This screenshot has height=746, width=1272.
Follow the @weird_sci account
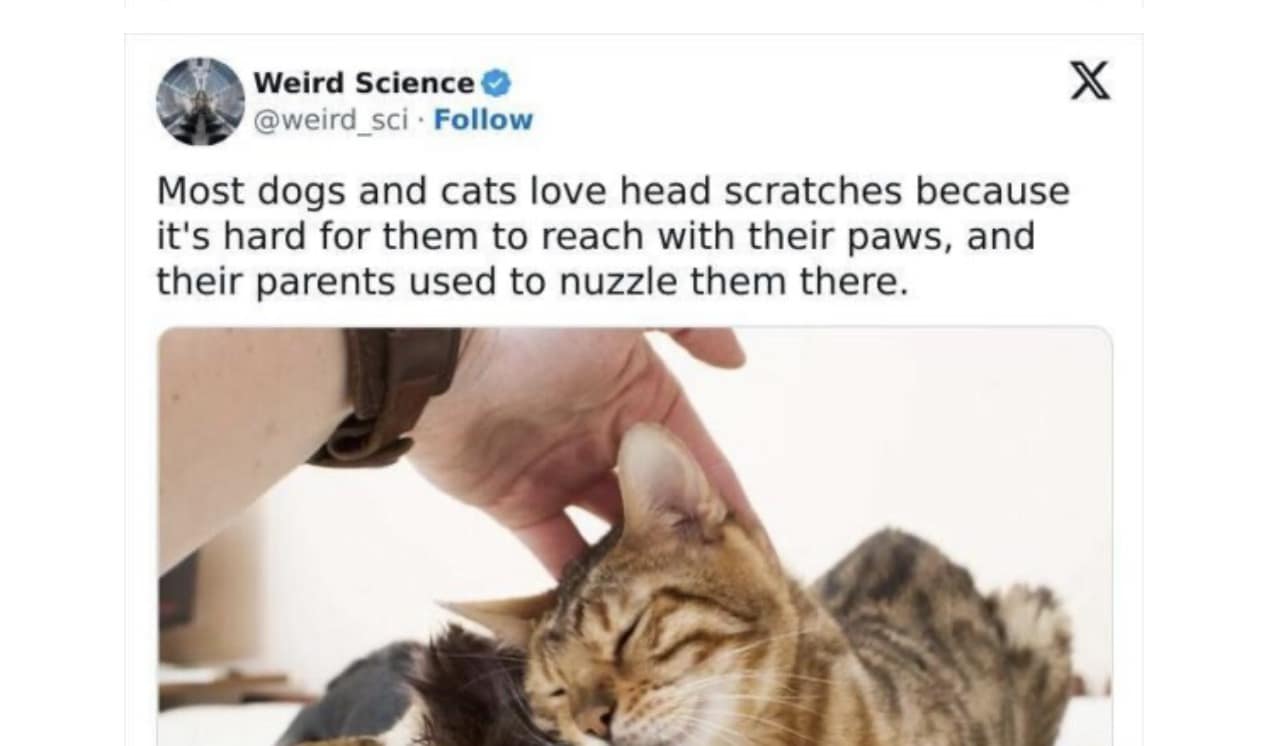tap(483, 120)
